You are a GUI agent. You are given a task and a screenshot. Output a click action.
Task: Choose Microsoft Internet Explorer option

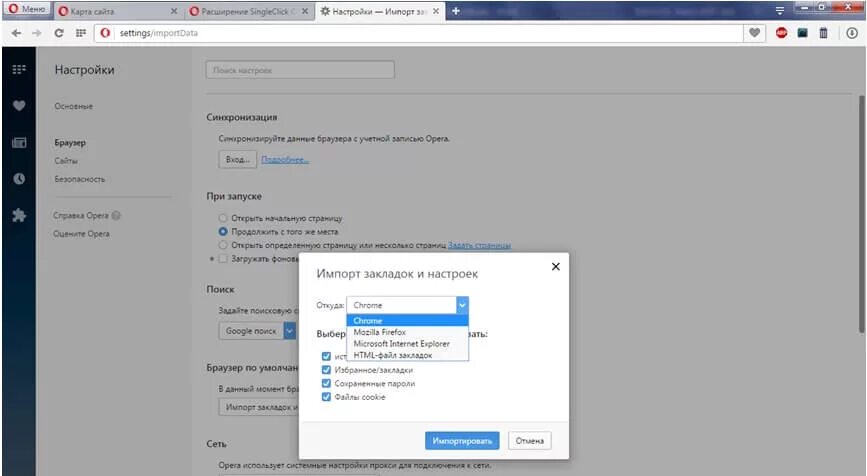[408, 344]
